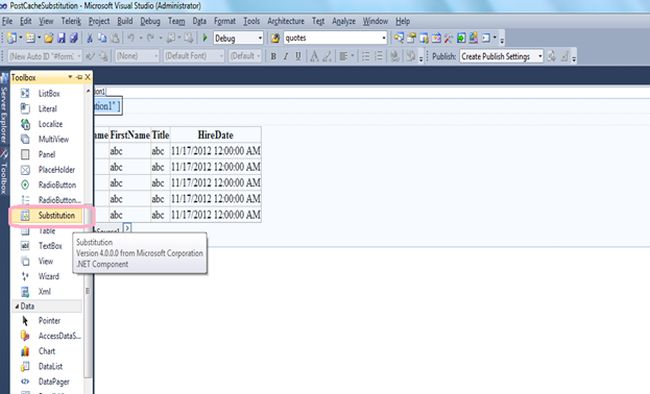Screen dimensions: 650x394
Task: Select the ListBox control in Toolbox
Action: click(x=47, y=94)
